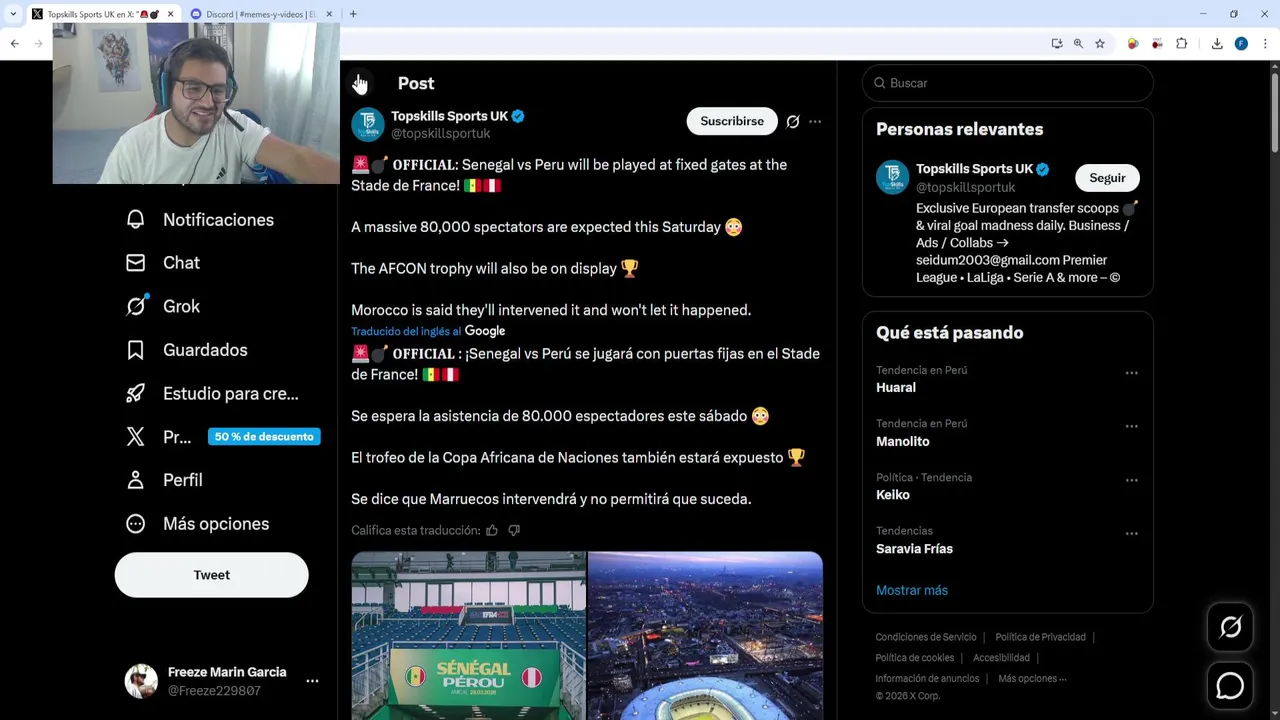Click the rocket creator studio icon
This screenshot has width=1280, height=720.
pyautogui.click(x=136, y=394)
